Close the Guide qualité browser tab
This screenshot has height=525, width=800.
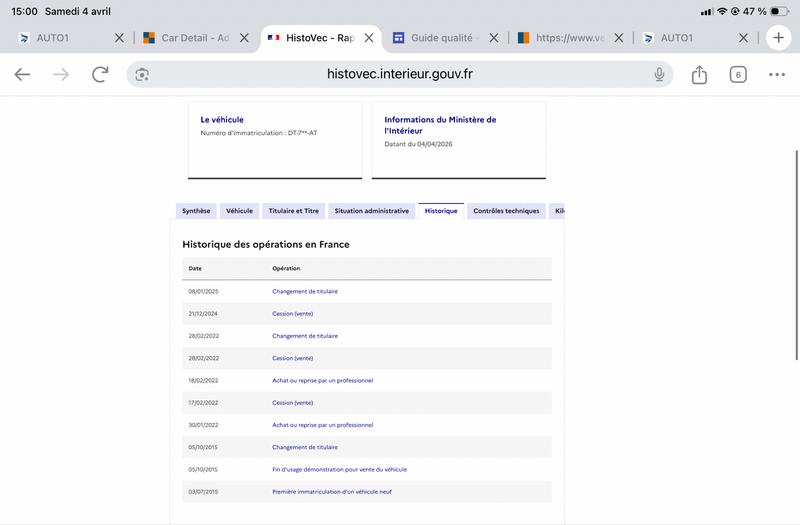(x=494, y=38)
